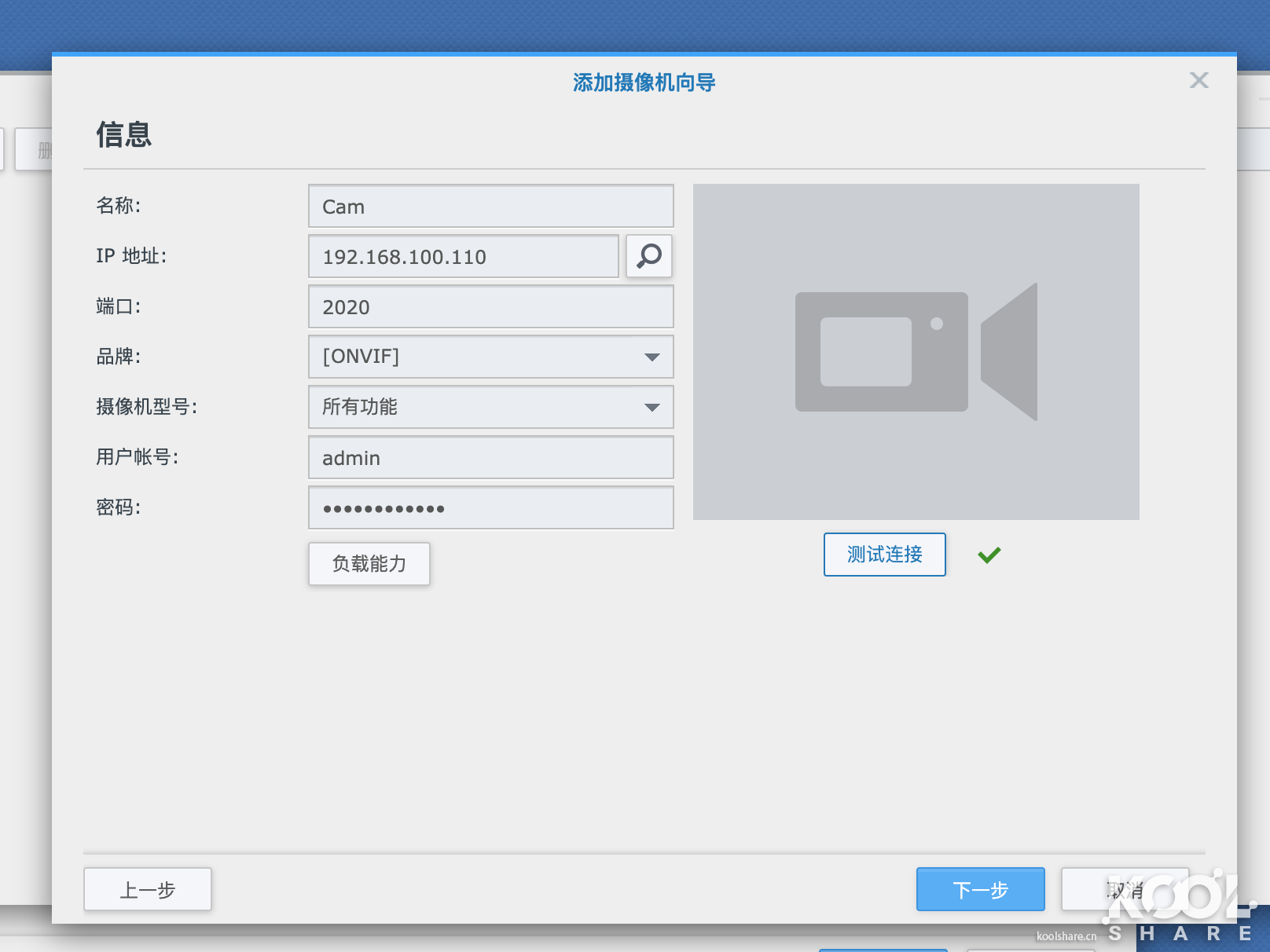Click the IP address field 192.168.100.110
Viewport: 1270px width, 952px height.
click(464, 256)
